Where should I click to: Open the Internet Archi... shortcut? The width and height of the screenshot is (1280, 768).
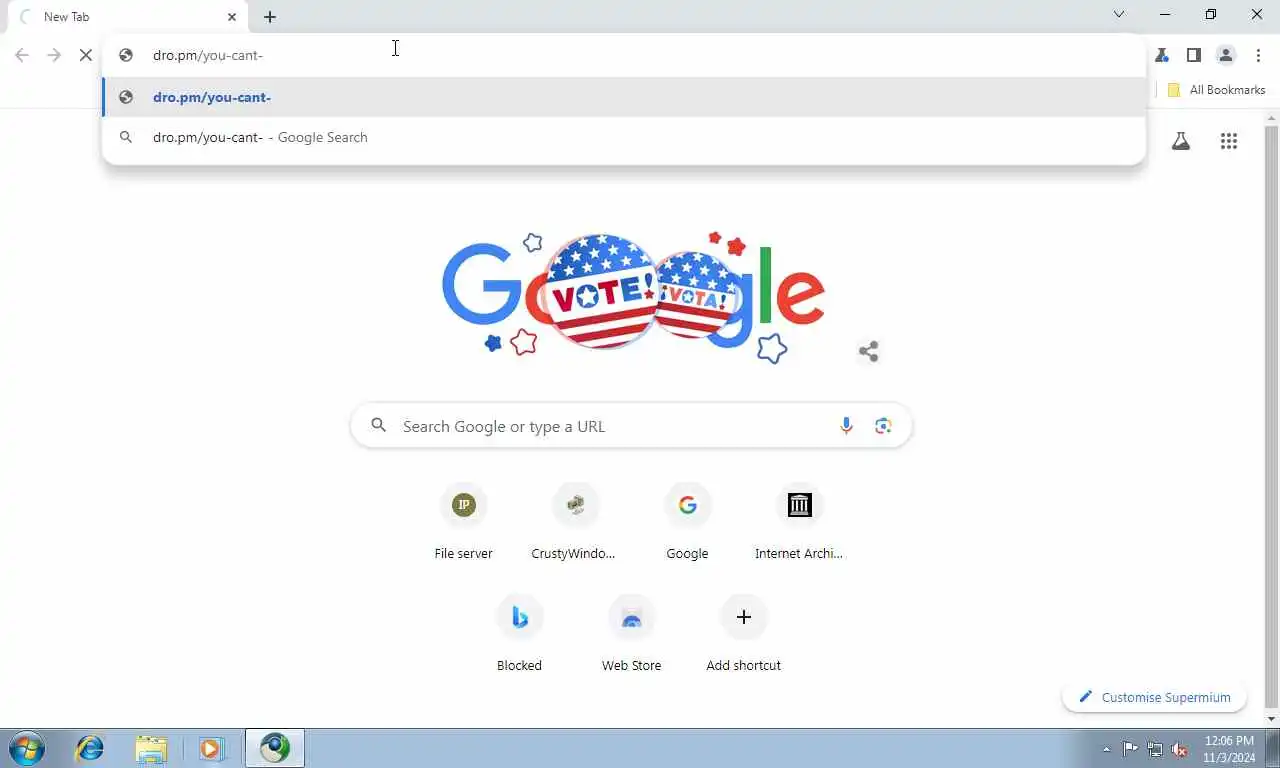(799, 522)
